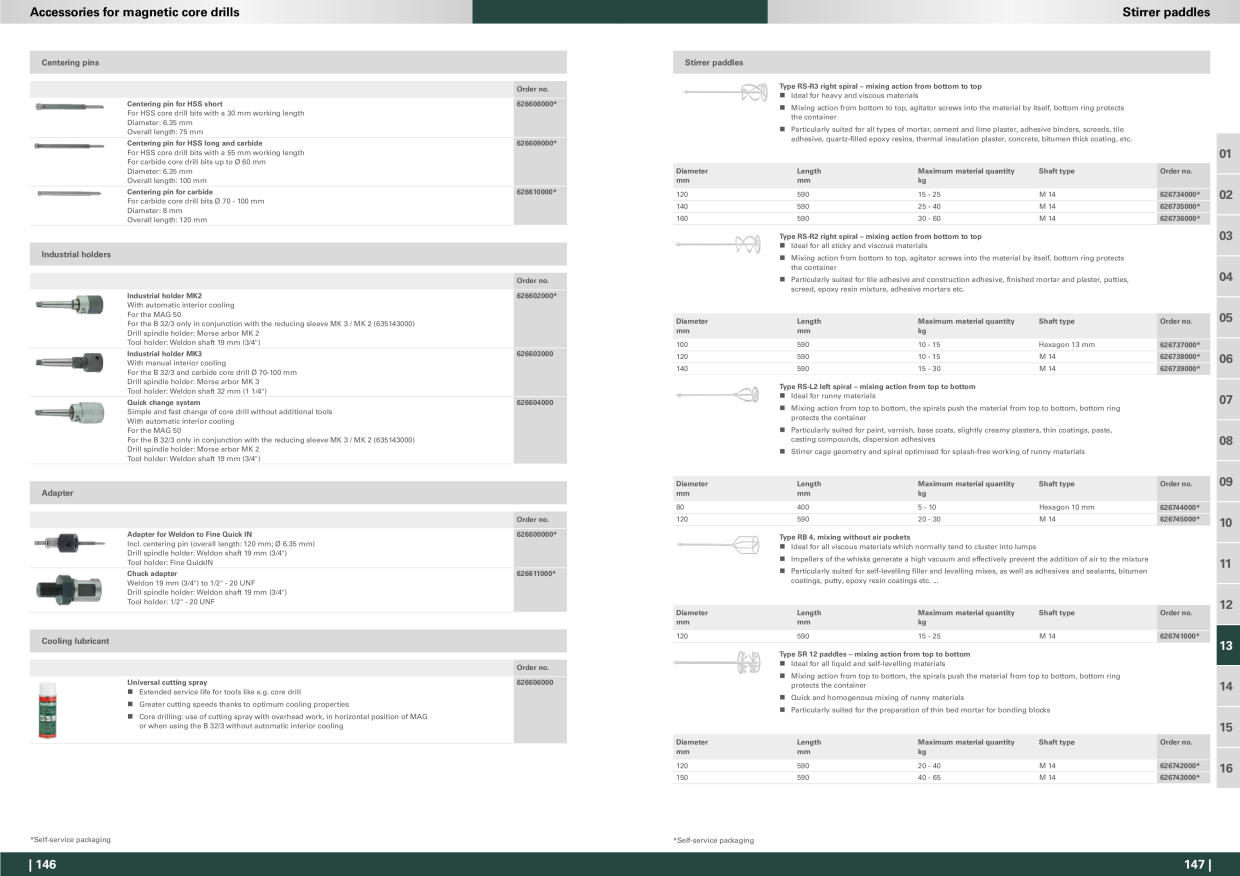1240x876 pixels.
Task: Select order number 626734000* in RS-R3 table
Action: click(1180, 194)
